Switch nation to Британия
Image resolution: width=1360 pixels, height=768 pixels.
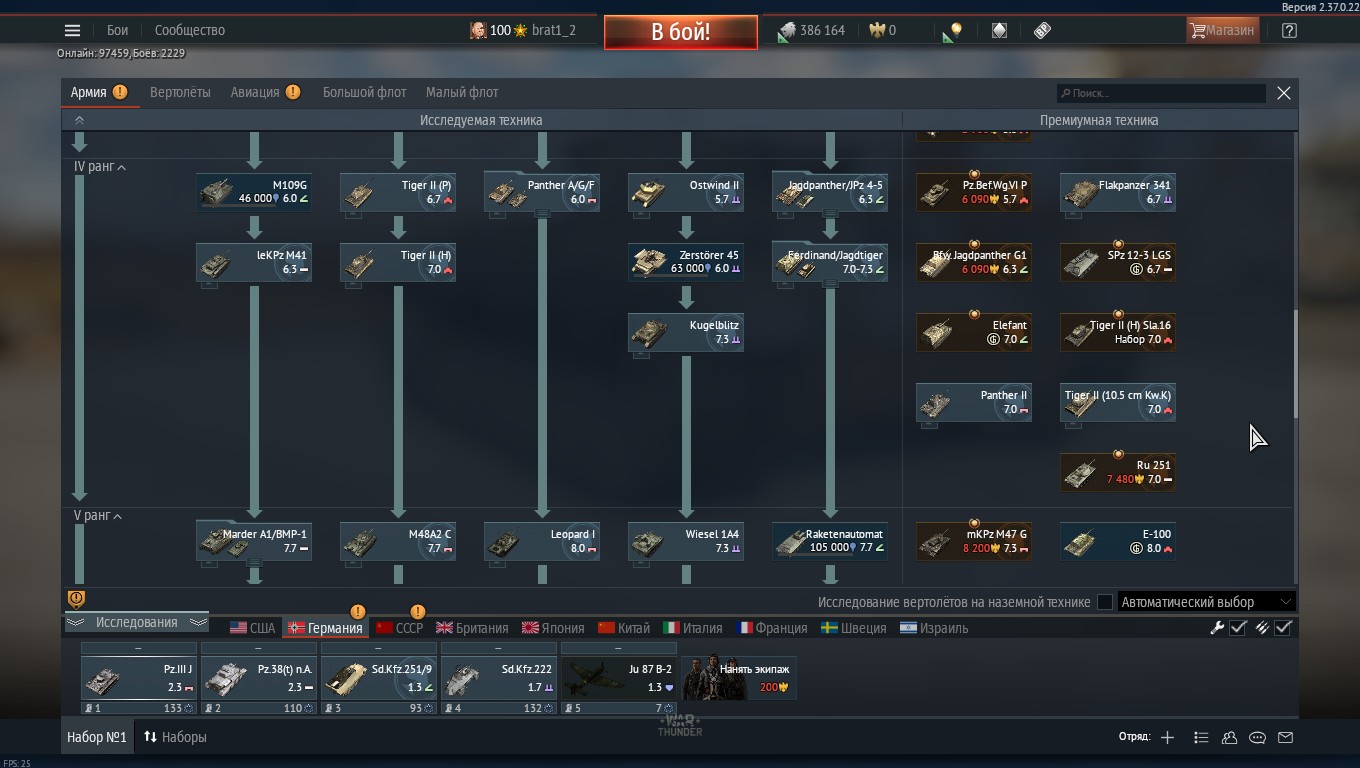tap(472, 628)
